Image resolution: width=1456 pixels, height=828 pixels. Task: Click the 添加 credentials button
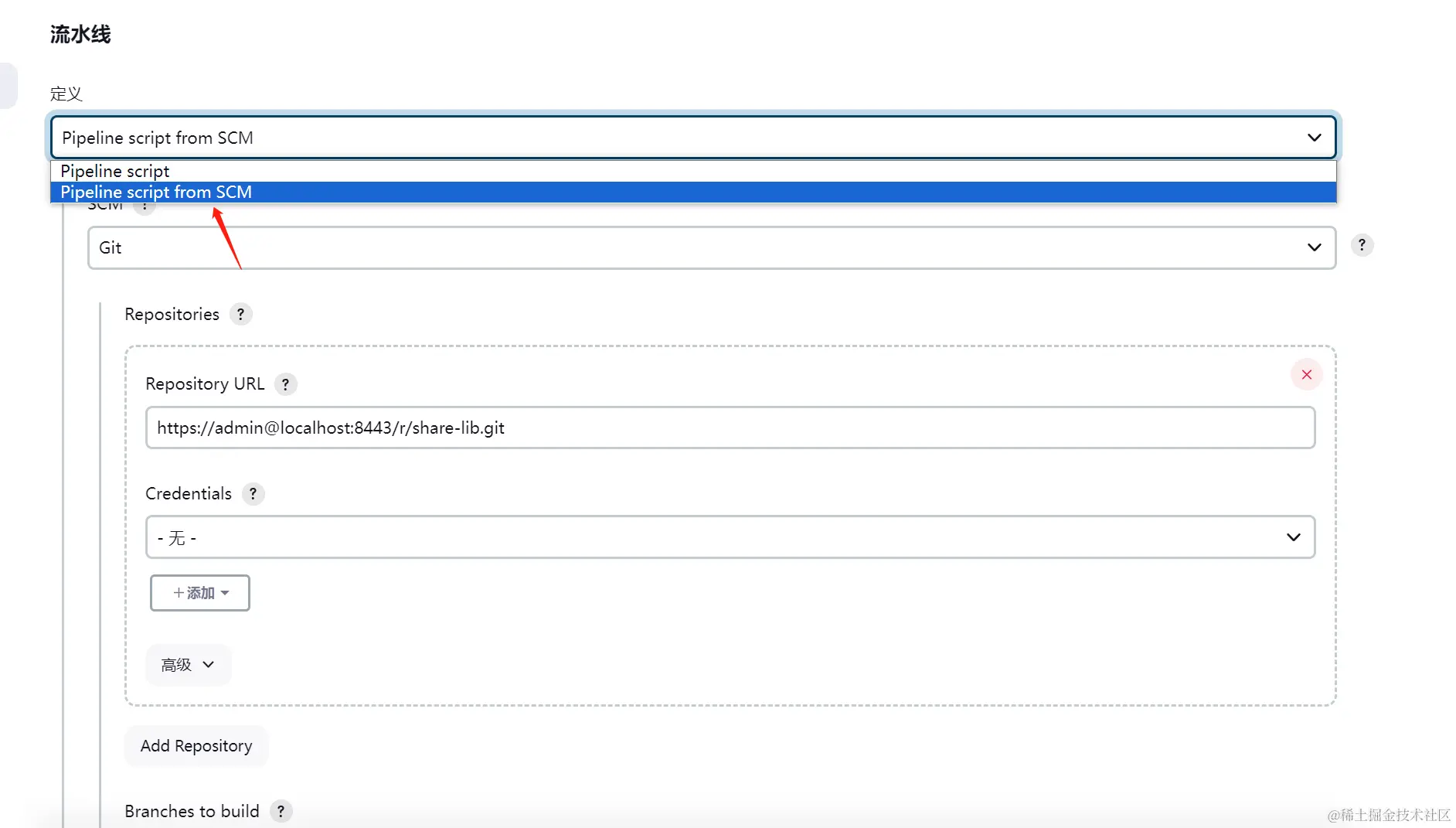200,593
